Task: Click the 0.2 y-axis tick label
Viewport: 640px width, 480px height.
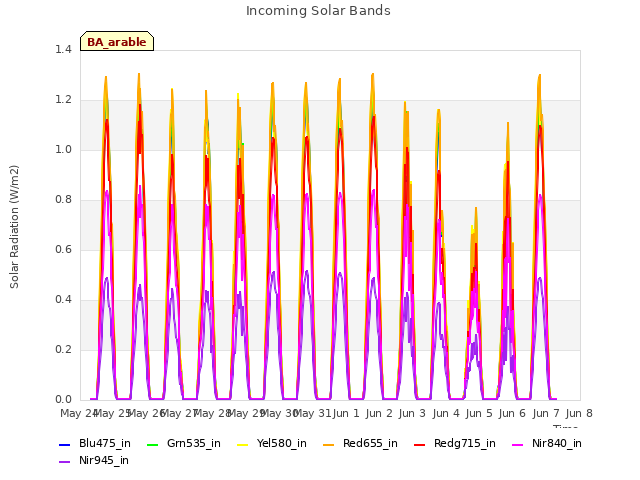Action: (63, 349)
